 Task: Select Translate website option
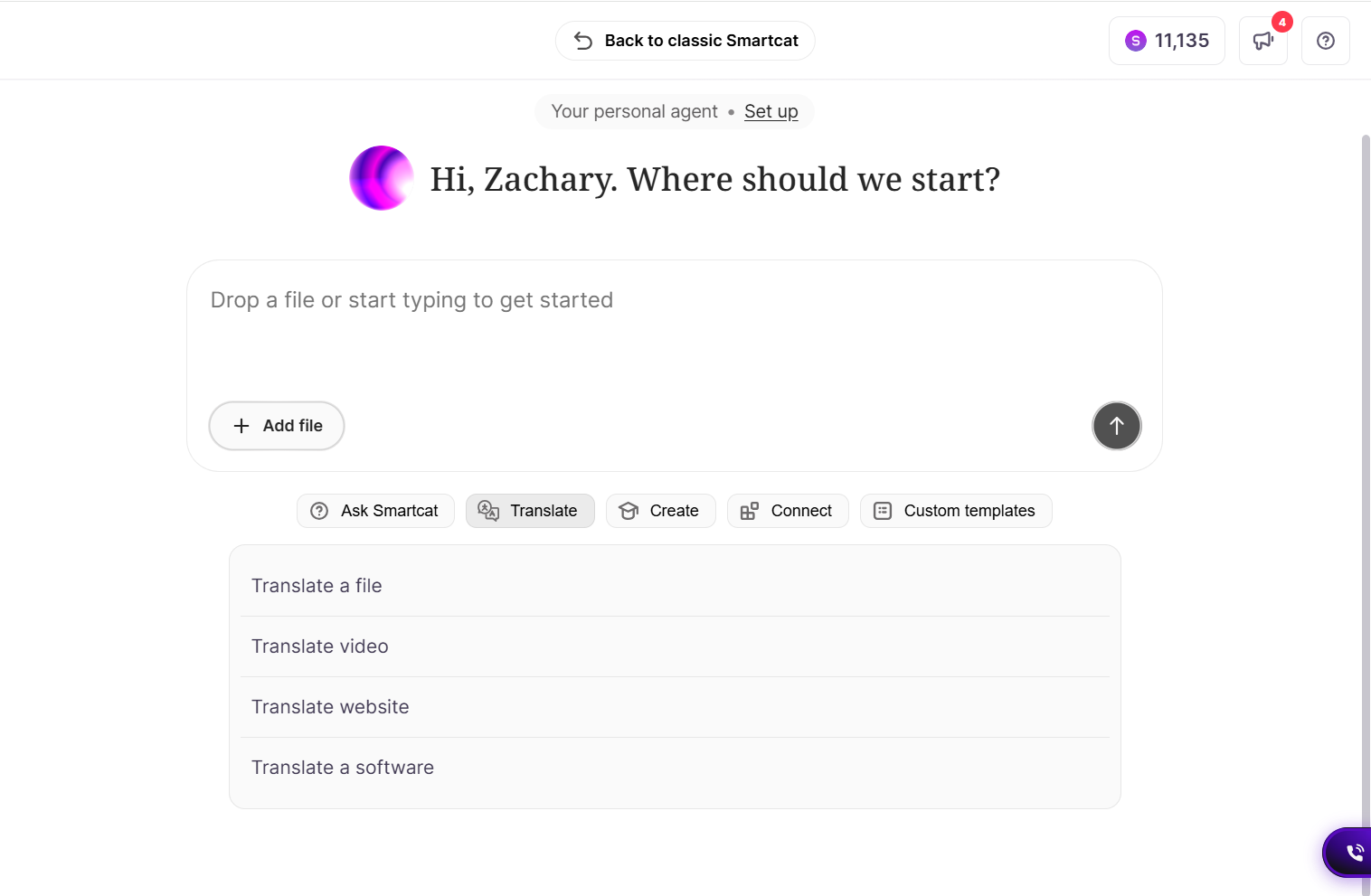tap(675, 707)
